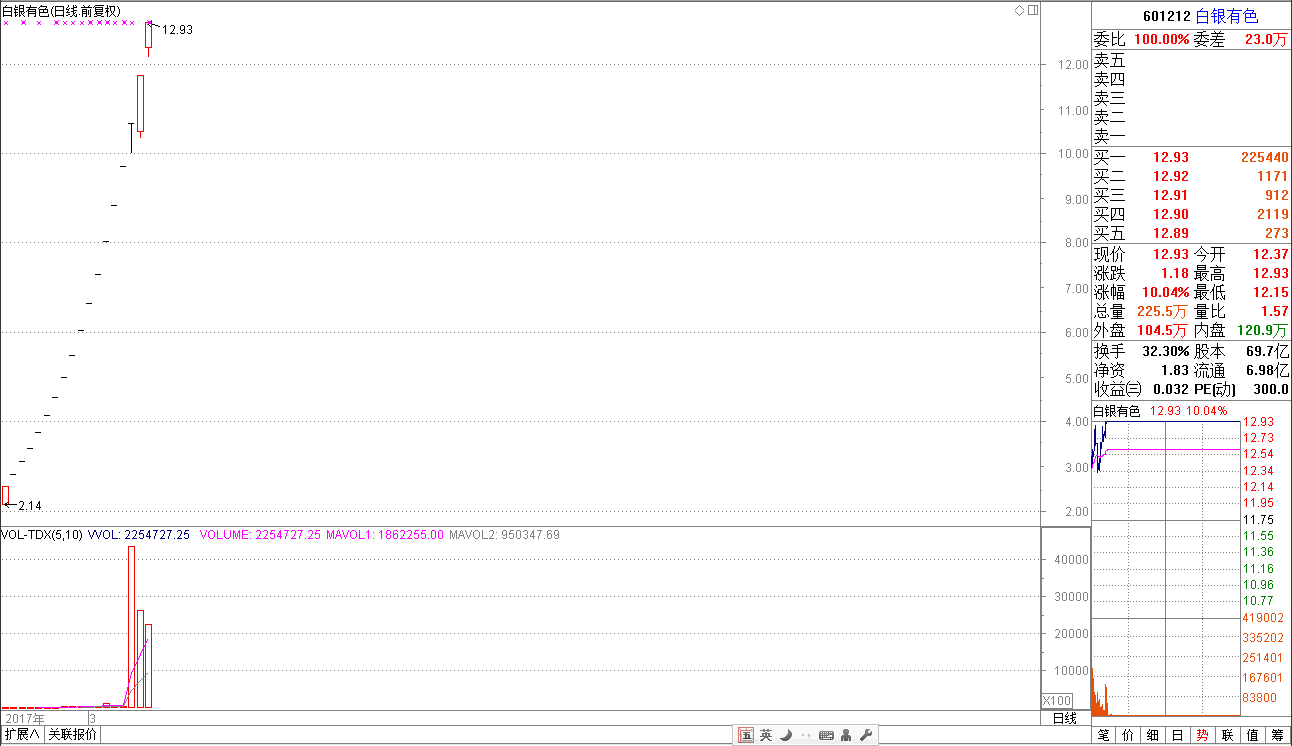1292x746 pixels.
Task: Open the 关联报价 tab
Action: click(x=72, y=734)
